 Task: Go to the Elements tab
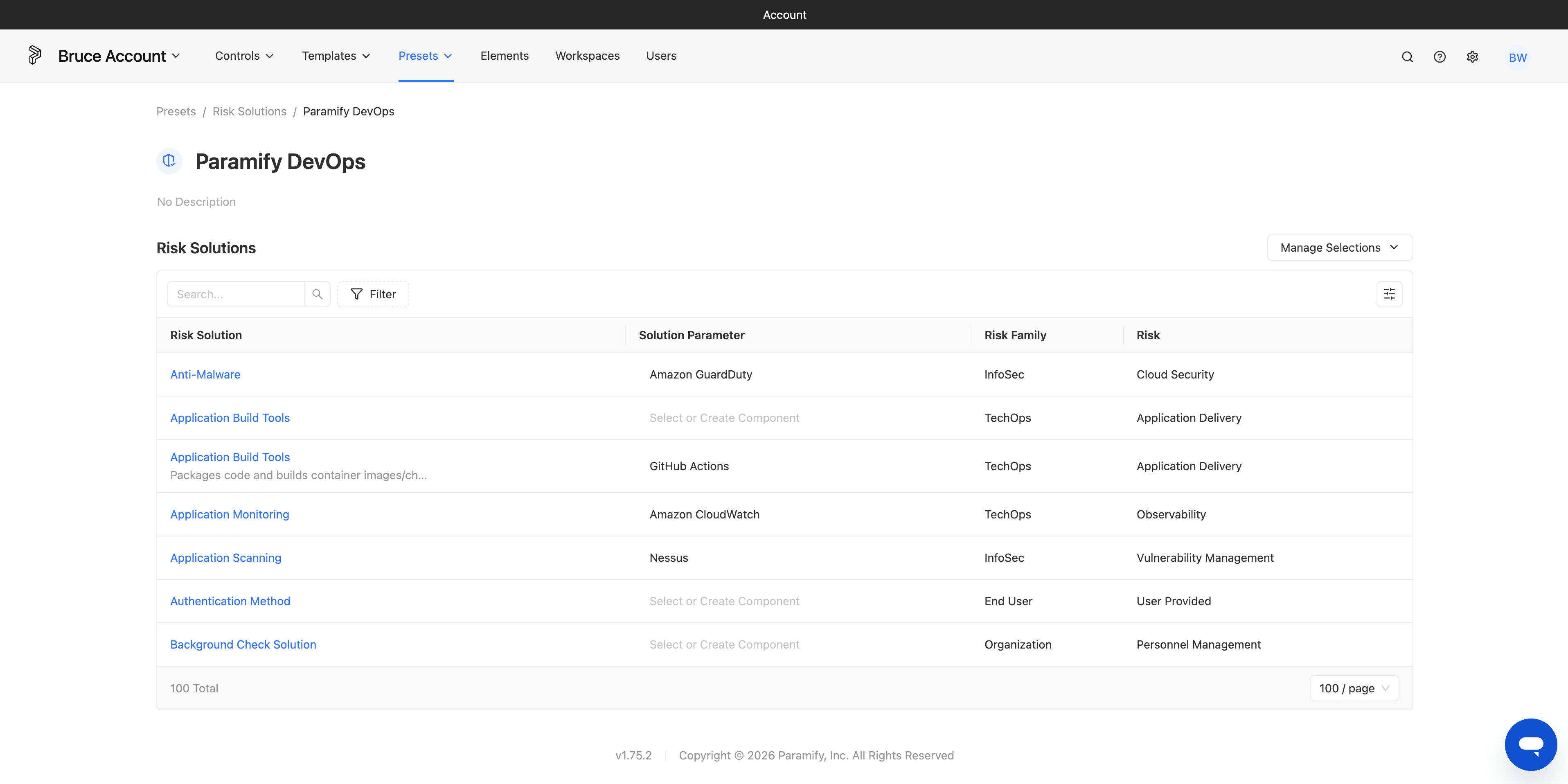click(x=504, y=56)
